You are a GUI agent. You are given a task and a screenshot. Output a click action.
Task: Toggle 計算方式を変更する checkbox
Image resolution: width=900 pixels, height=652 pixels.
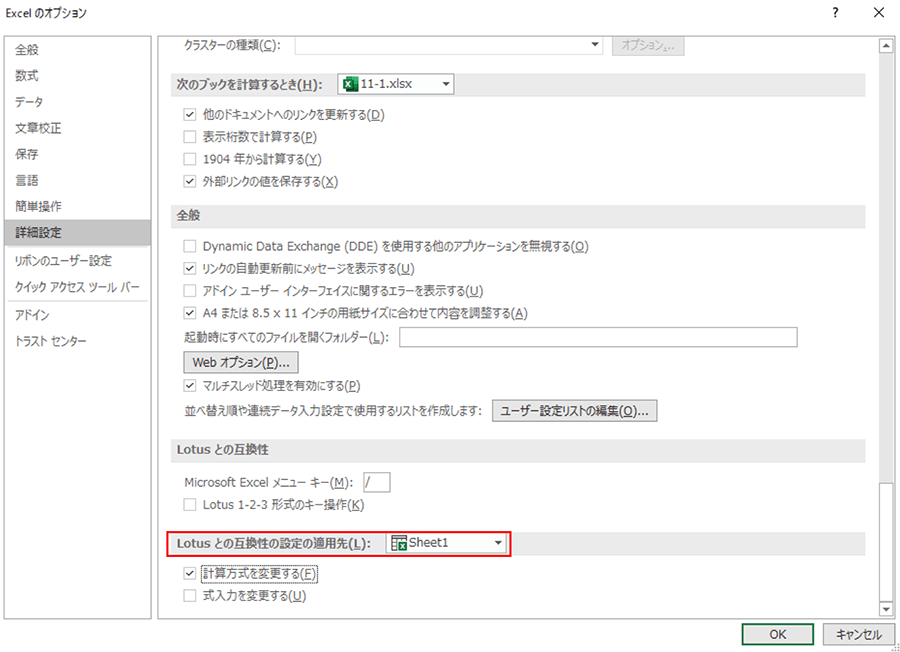click(189, 573)
